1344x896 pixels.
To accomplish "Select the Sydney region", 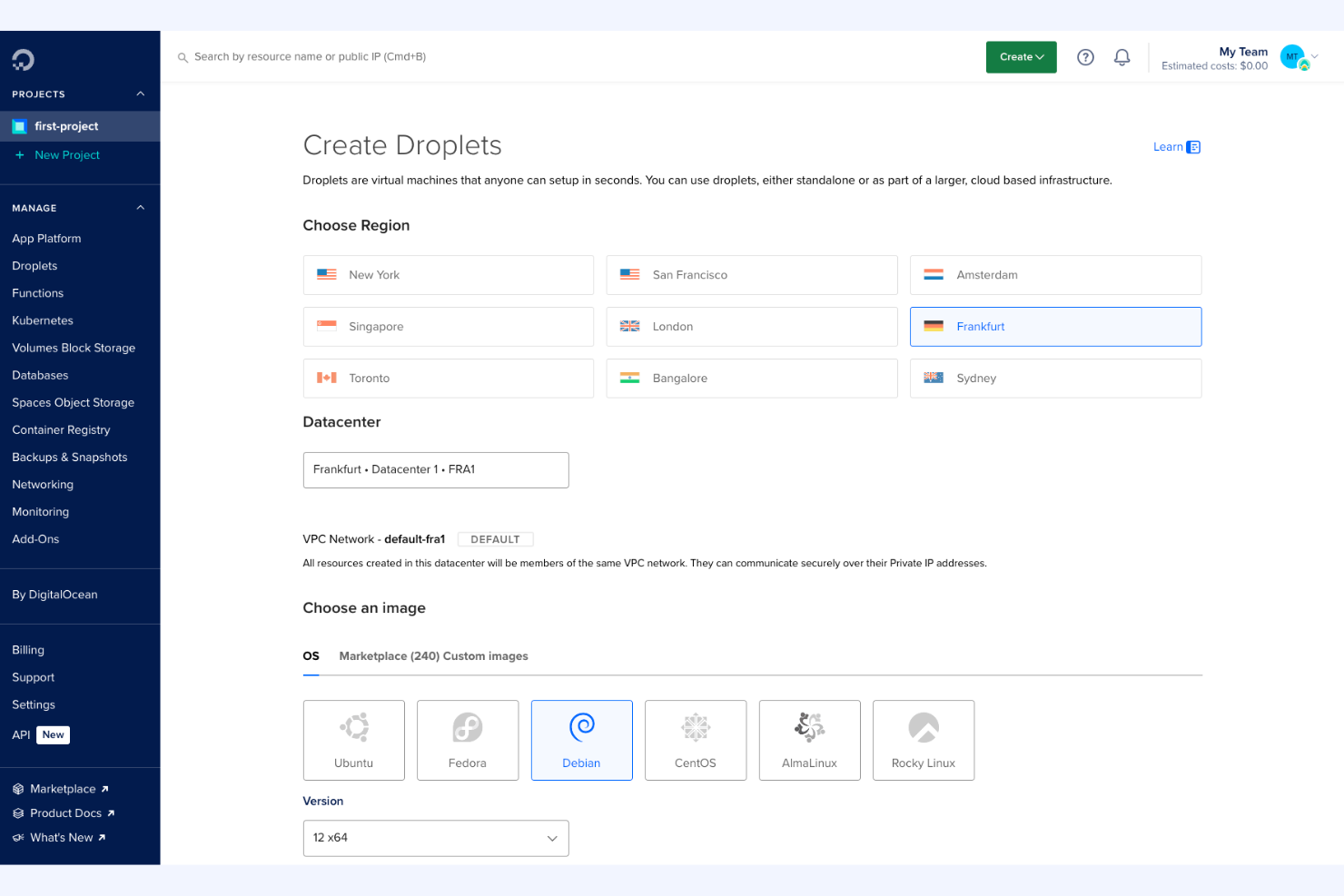I will coord(1055,378).
